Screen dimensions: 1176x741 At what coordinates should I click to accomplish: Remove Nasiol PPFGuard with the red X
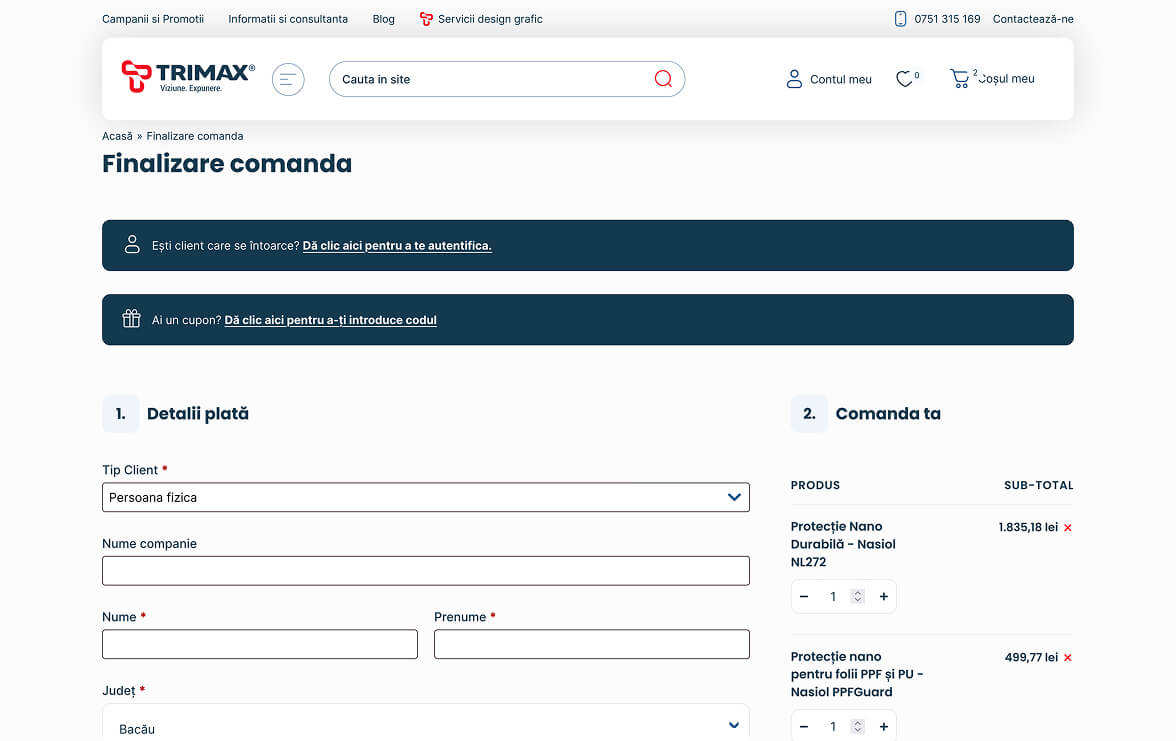(x=1068, y=658)
